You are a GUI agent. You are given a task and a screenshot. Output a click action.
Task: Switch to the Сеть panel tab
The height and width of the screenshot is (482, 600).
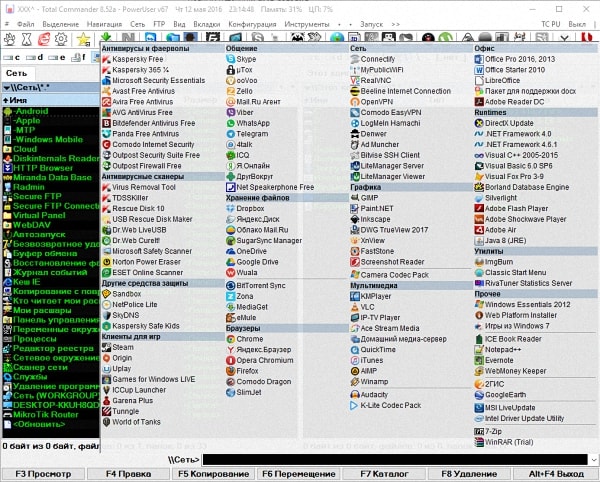point(16,73)
